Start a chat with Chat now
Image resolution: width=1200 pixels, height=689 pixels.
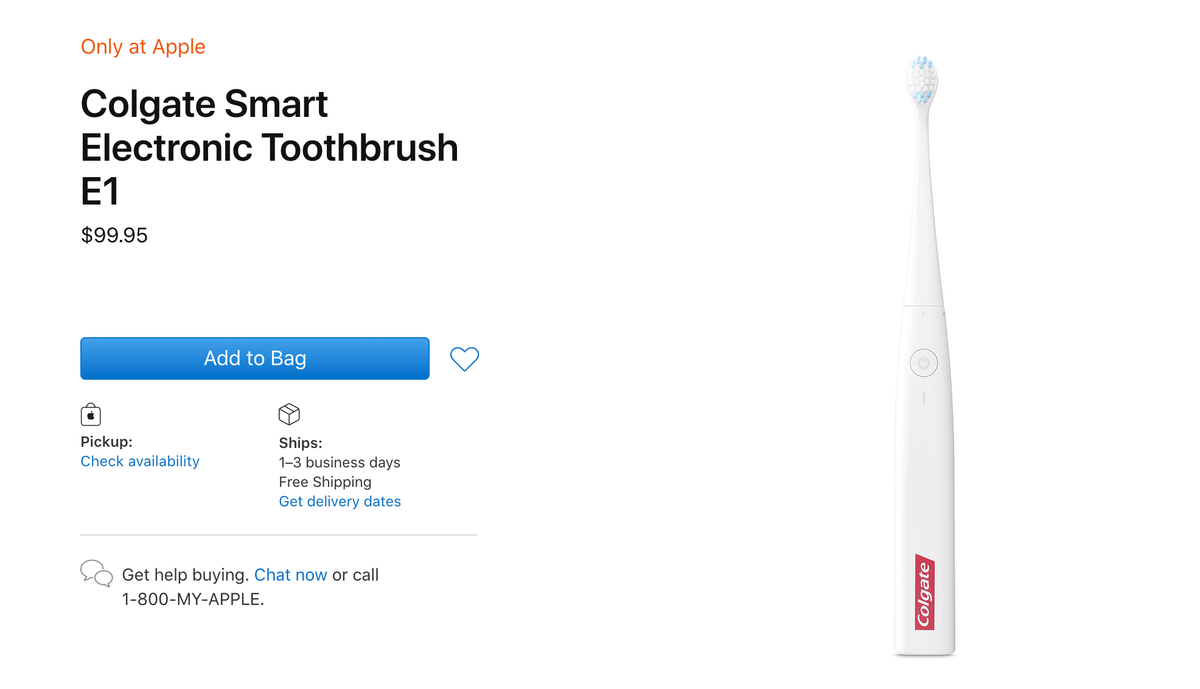(290, 574)
